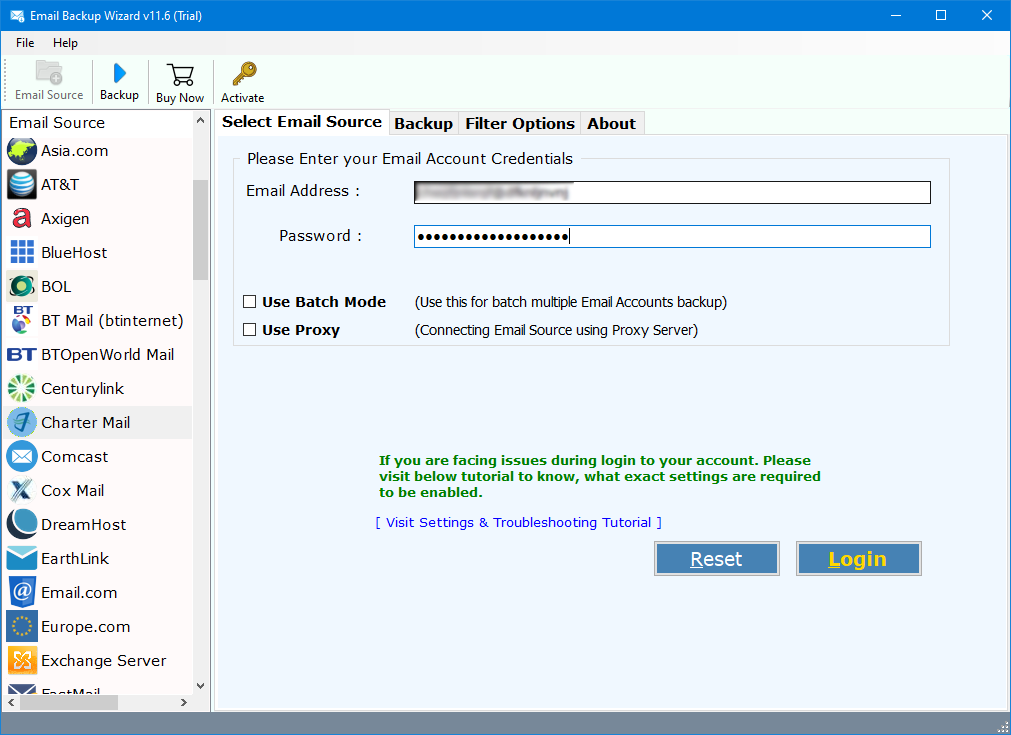Select Europe.com text in list
The width and height of the screenshot is (1011, 735).
[x=86, y=627]
